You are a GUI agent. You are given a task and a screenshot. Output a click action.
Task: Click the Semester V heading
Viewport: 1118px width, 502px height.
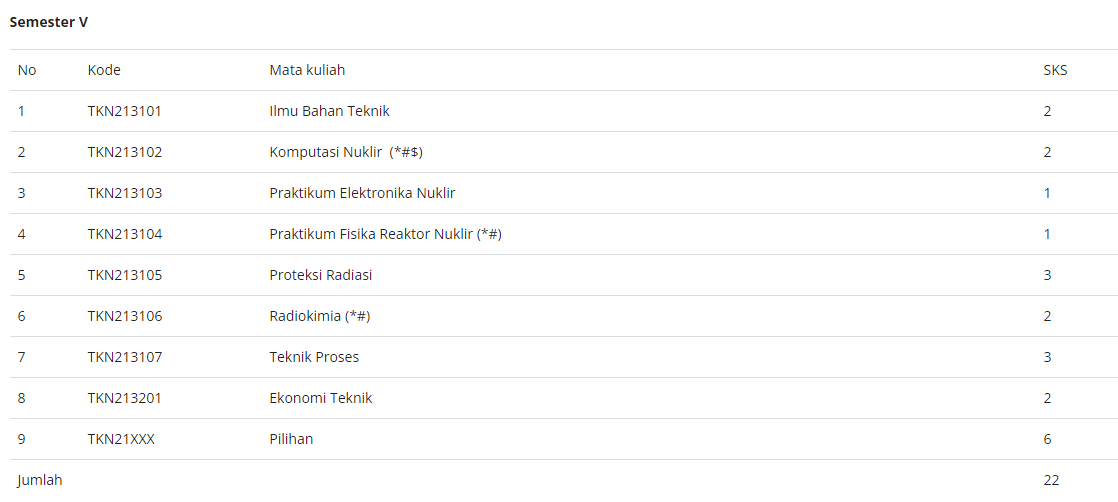pyautogui.click(x=48, y=22)
